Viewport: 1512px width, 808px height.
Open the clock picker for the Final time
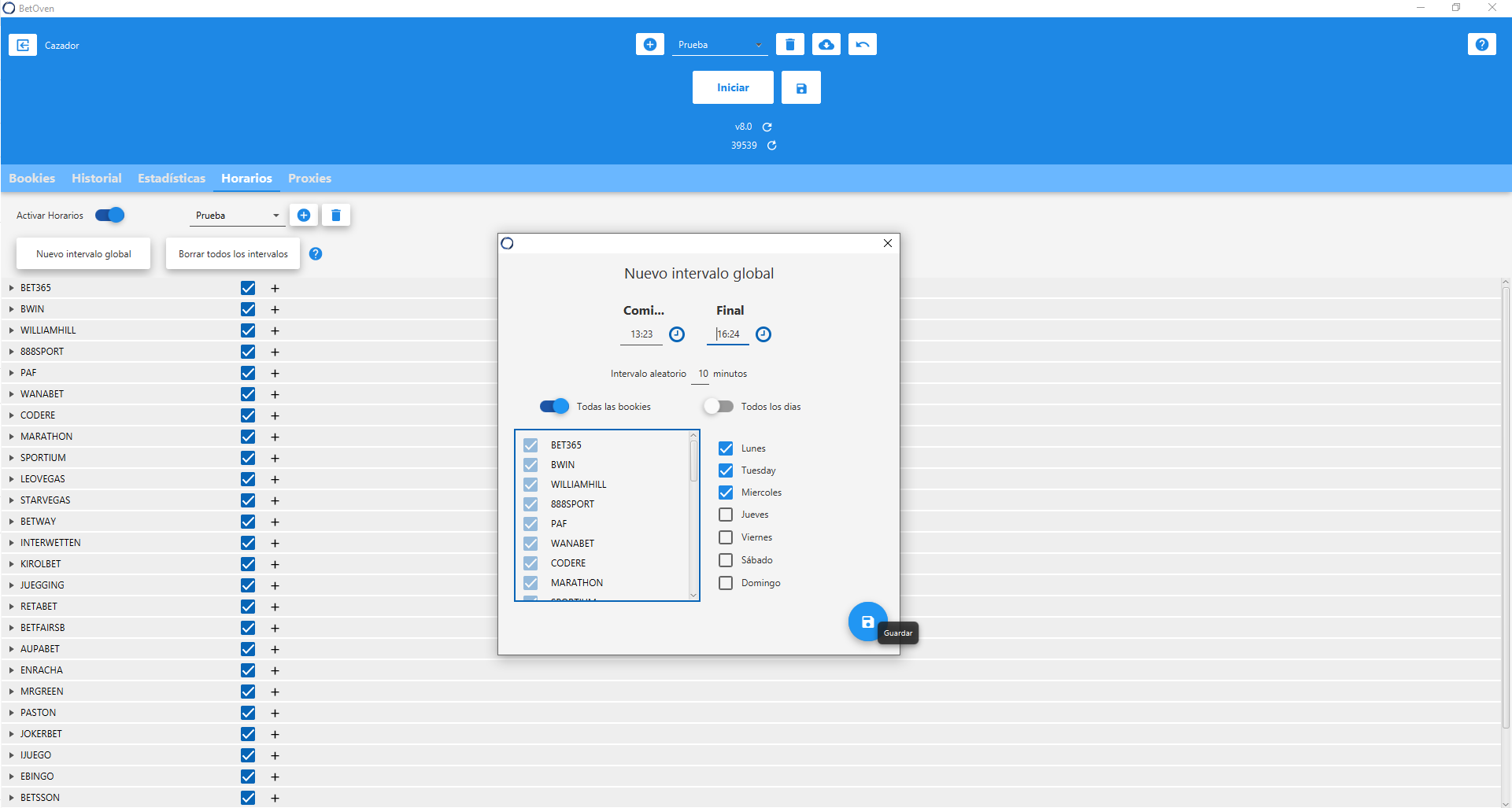click(x=763, y=334)
